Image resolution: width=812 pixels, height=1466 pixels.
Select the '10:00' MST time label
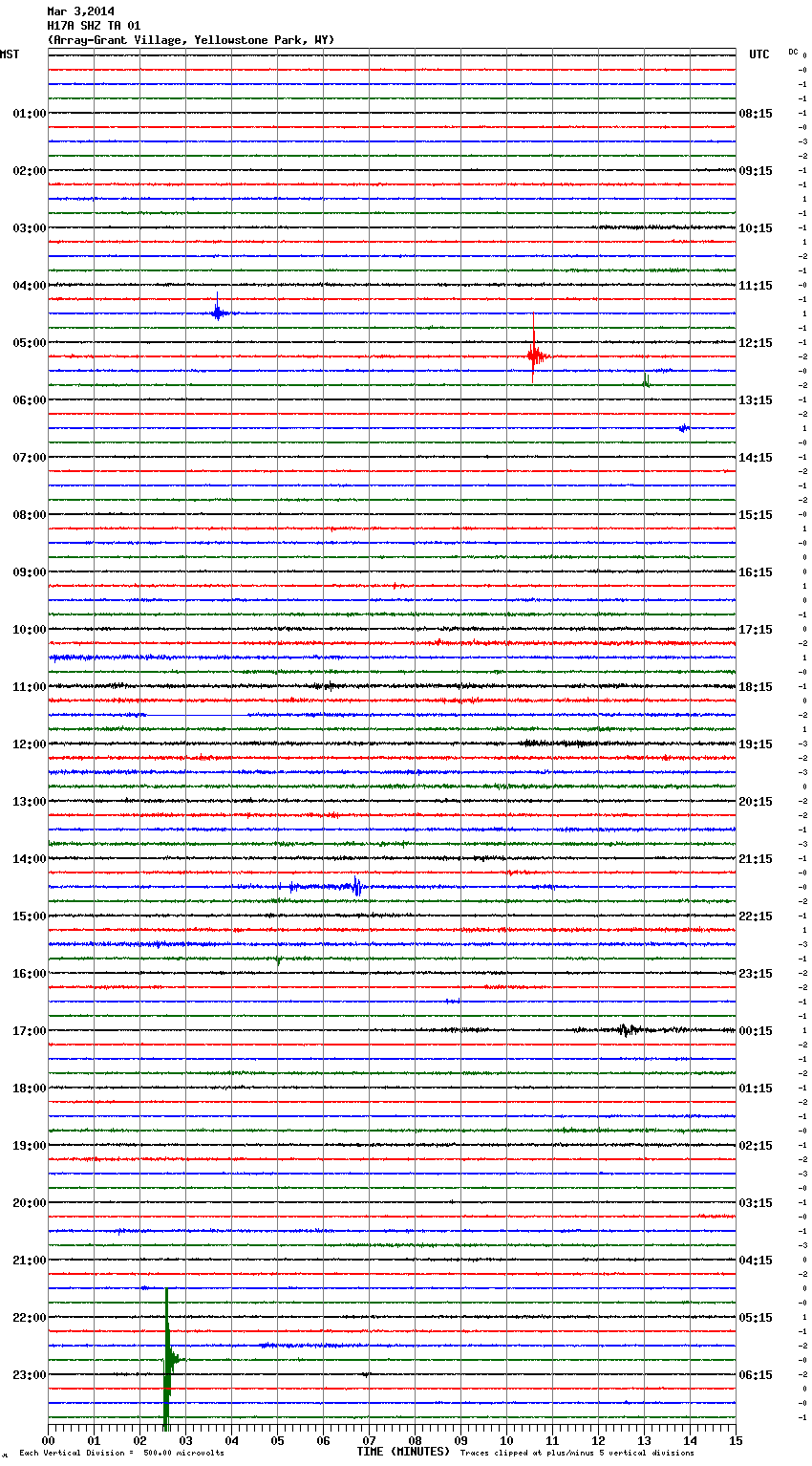[x=29, y=630]
